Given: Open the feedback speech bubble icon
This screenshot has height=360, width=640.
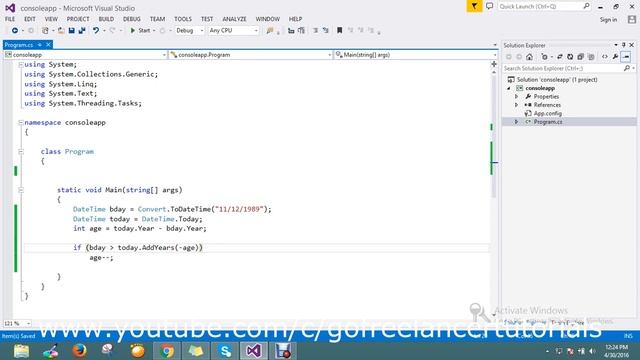Looking at the screenshot, I should (489, 6).
